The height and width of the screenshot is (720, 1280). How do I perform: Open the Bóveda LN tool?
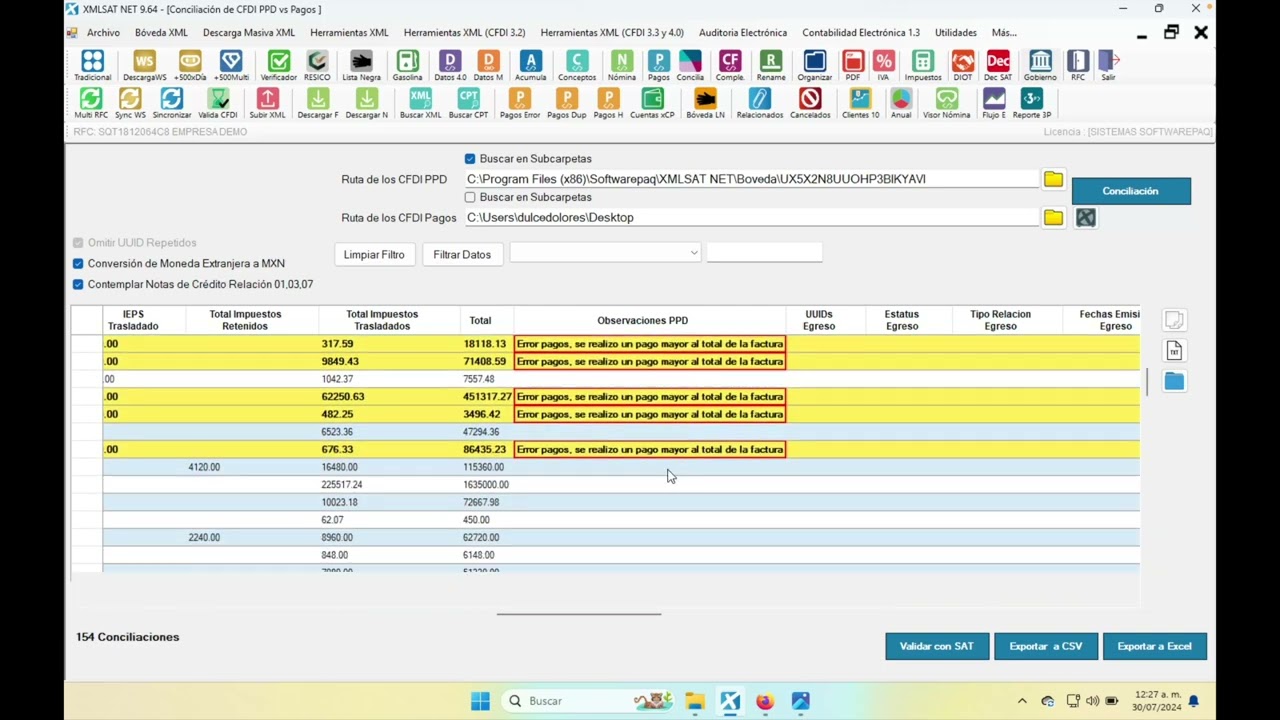click(x=705, y=104)
